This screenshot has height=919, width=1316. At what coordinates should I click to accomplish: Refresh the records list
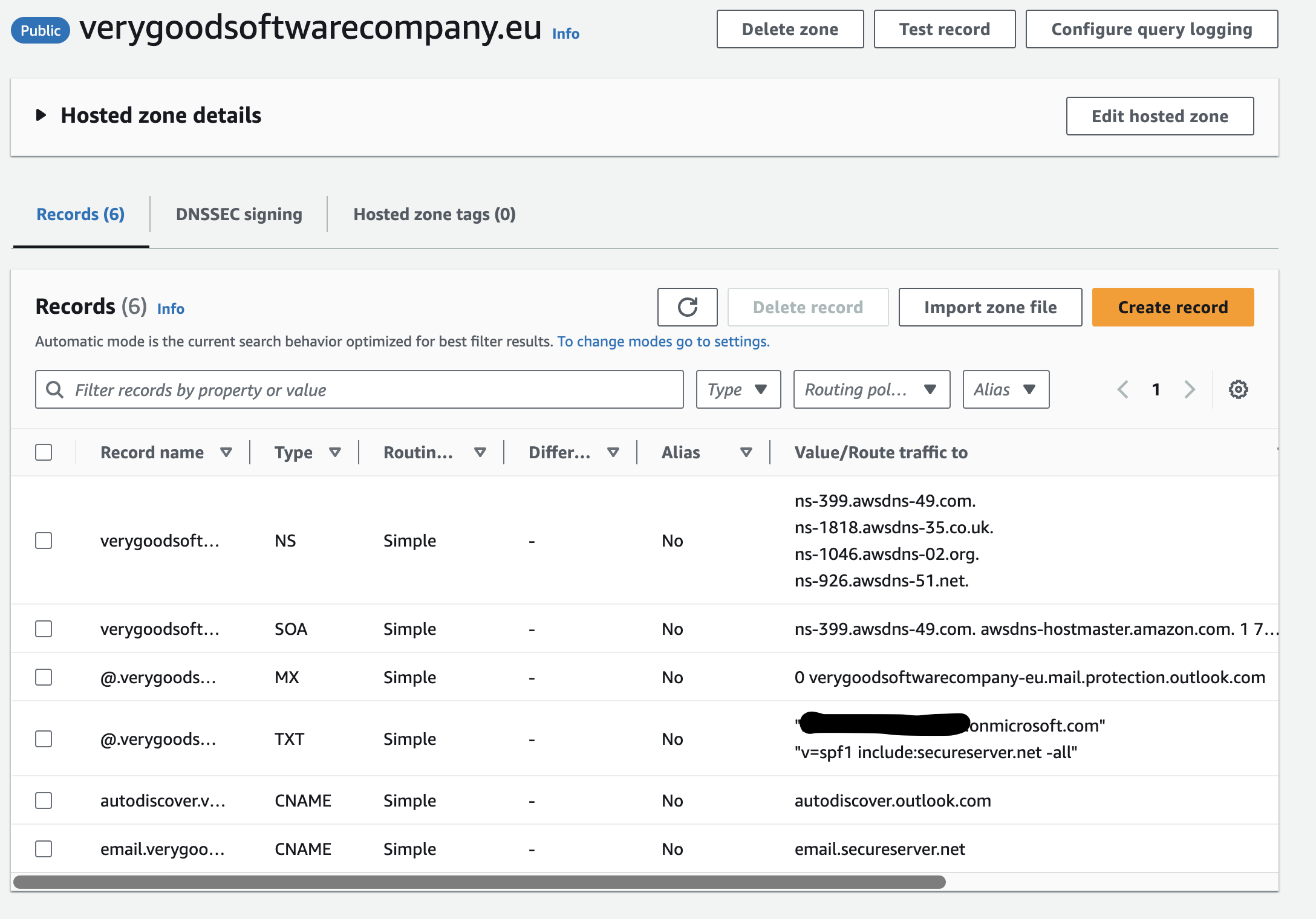click(687, 307)
